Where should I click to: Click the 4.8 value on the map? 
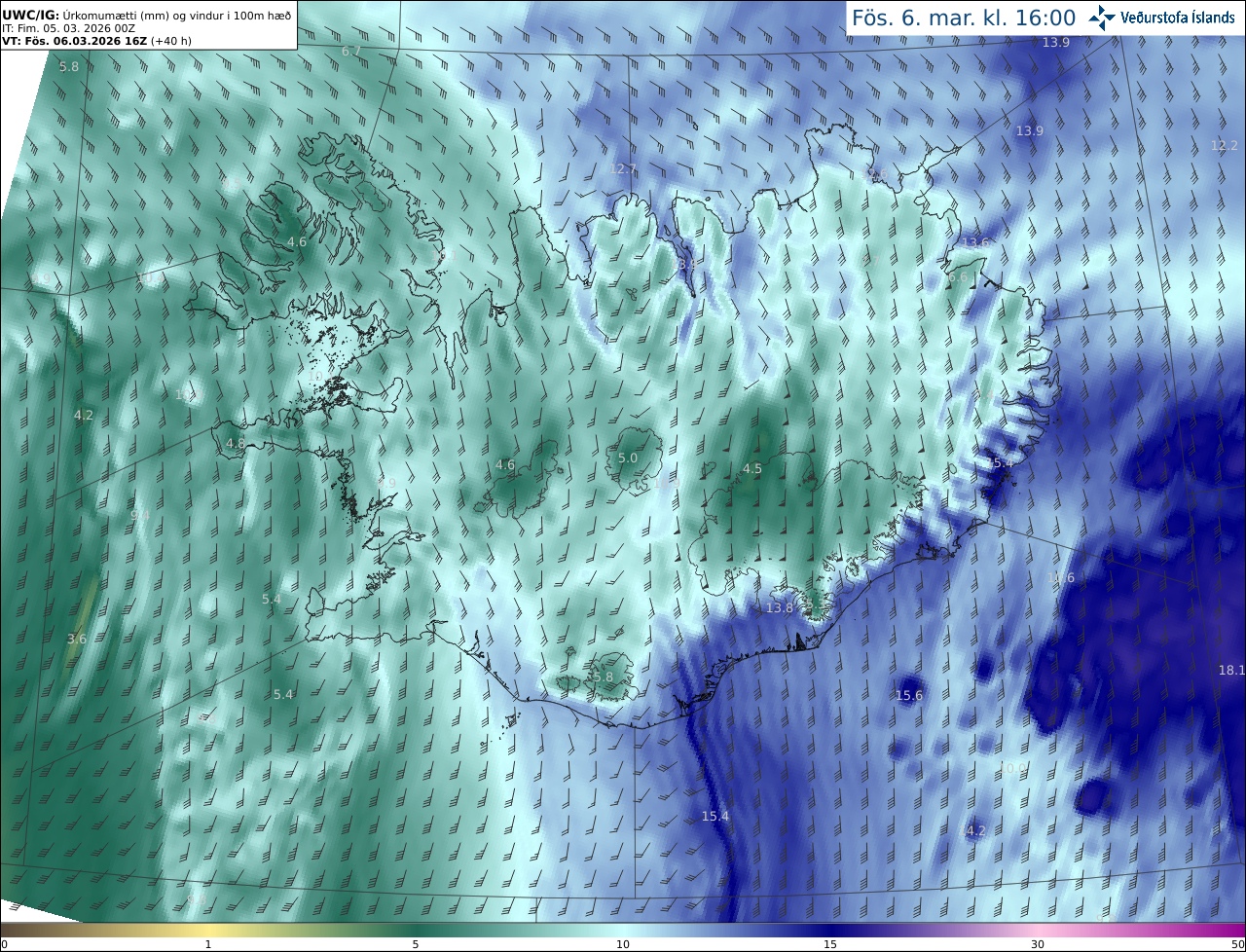pyautogui.click(x=236, y=443)
